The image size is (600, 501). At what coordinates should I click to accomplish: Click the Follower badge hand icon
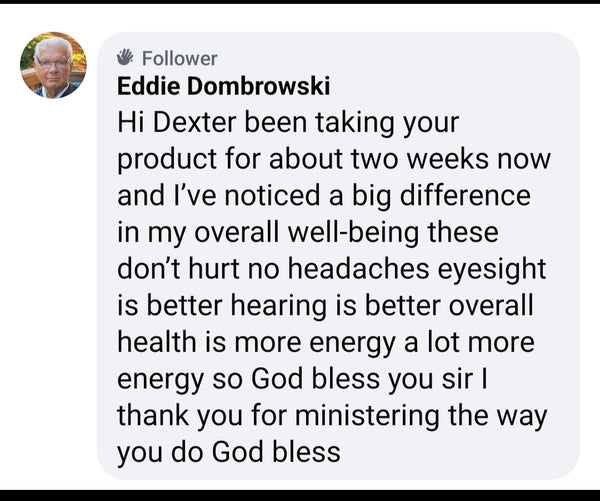pos(126,57)
